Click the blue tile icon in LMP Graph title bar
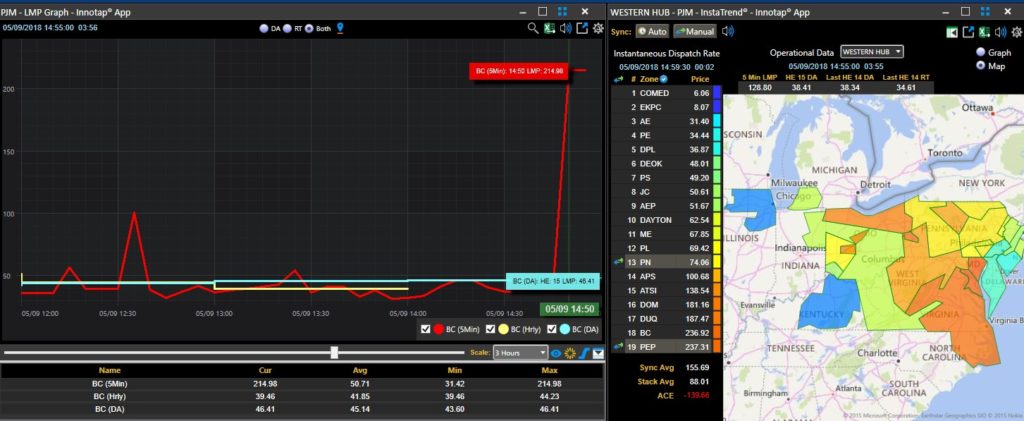This screenshot has width=1024, height=421. (562, 11)
